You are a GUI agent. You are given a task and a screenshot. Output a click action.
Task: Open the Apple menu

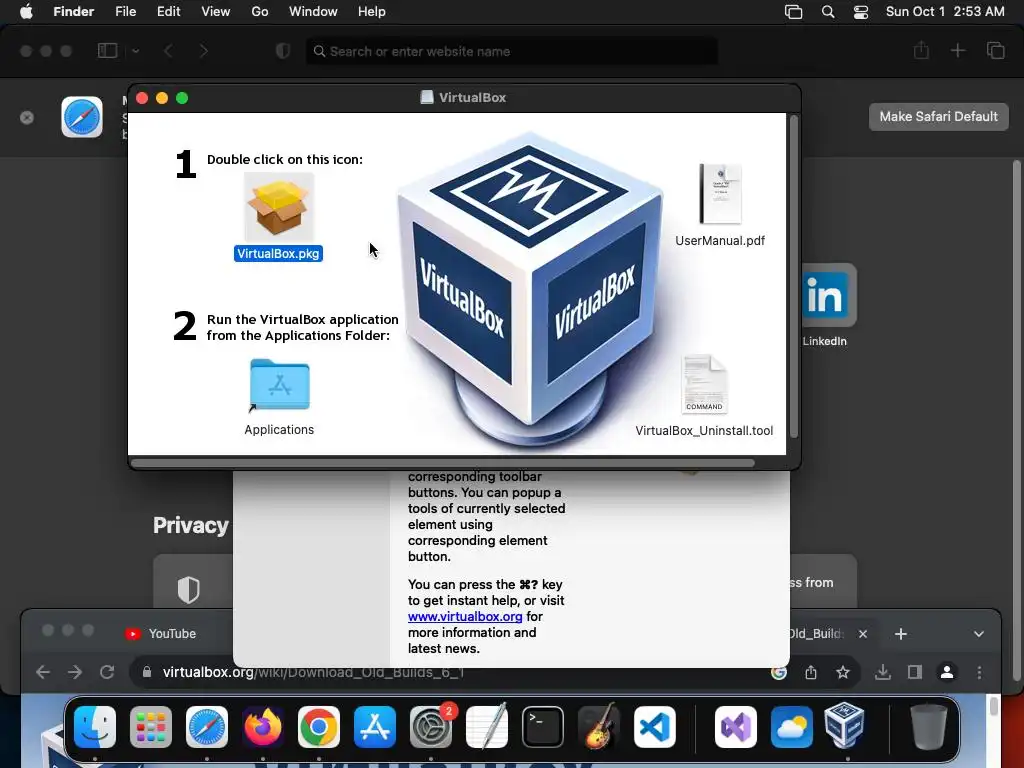point(26,12)
